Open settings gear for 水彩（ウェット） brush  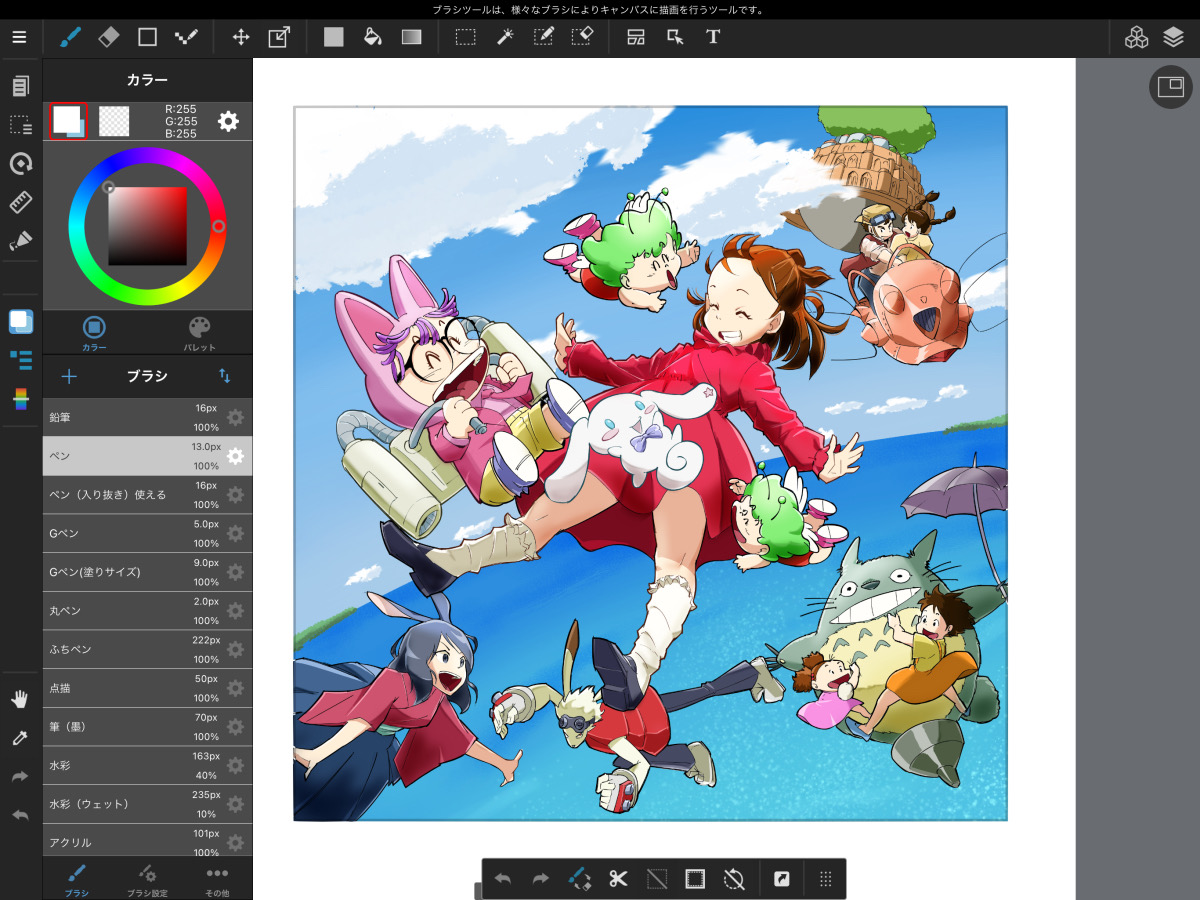coord(235,804)
